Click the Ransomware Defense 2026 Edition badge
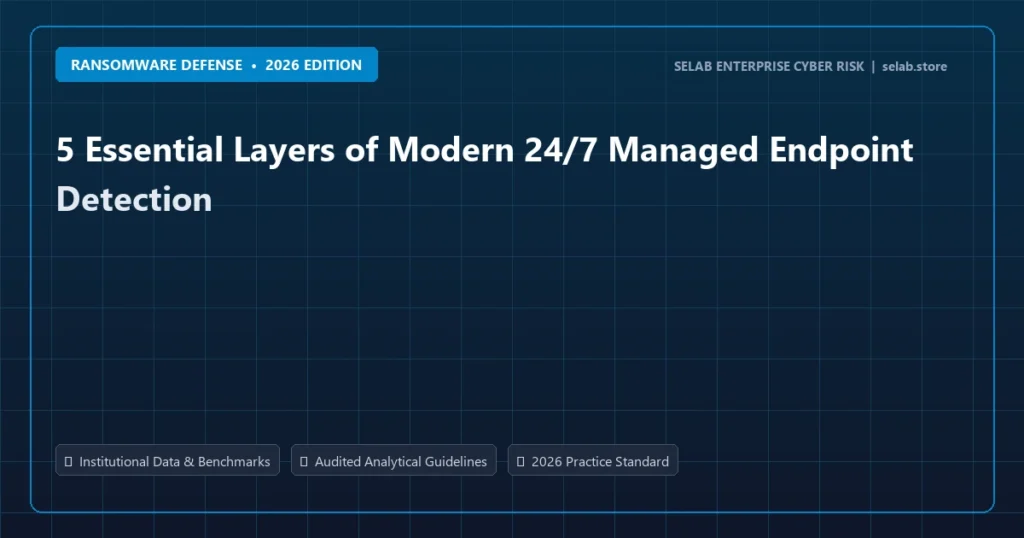This screenshot has width=1024, height=538. (216, 65)
